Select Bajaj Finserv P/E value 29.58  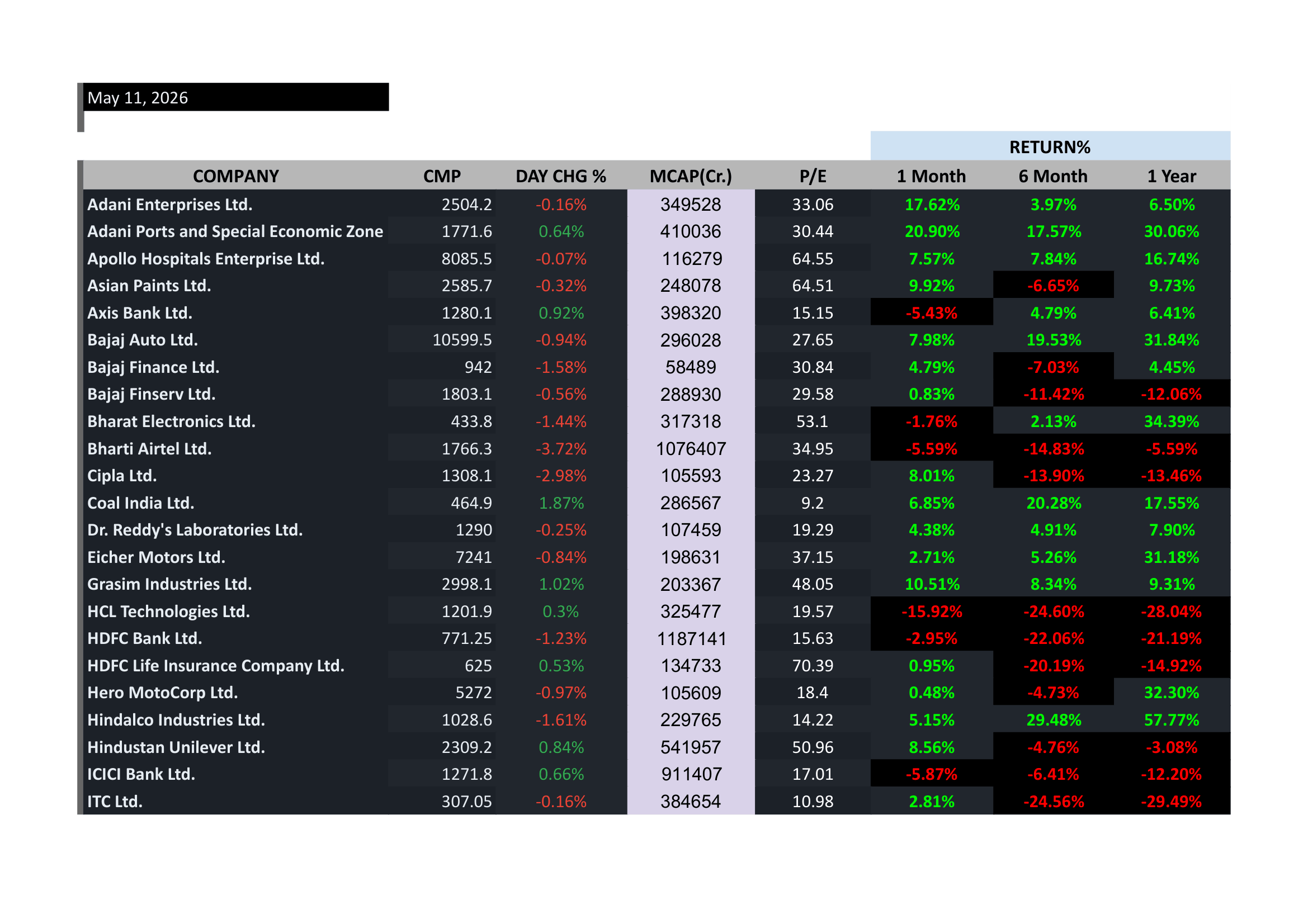click(813, 394)
